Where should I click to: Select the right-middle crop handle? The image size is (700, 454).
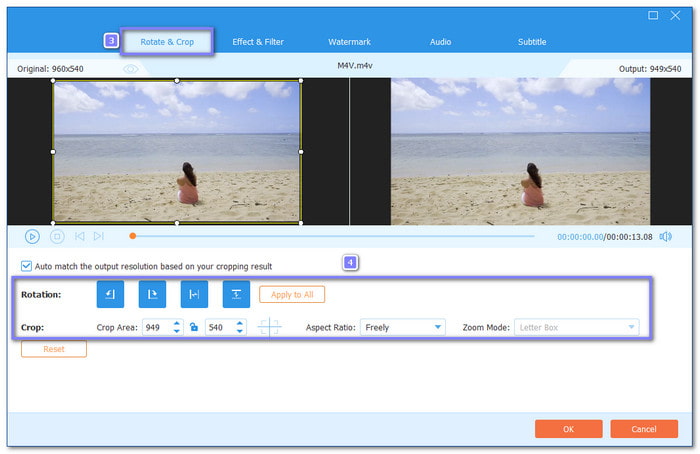click(x=301, y=152)
